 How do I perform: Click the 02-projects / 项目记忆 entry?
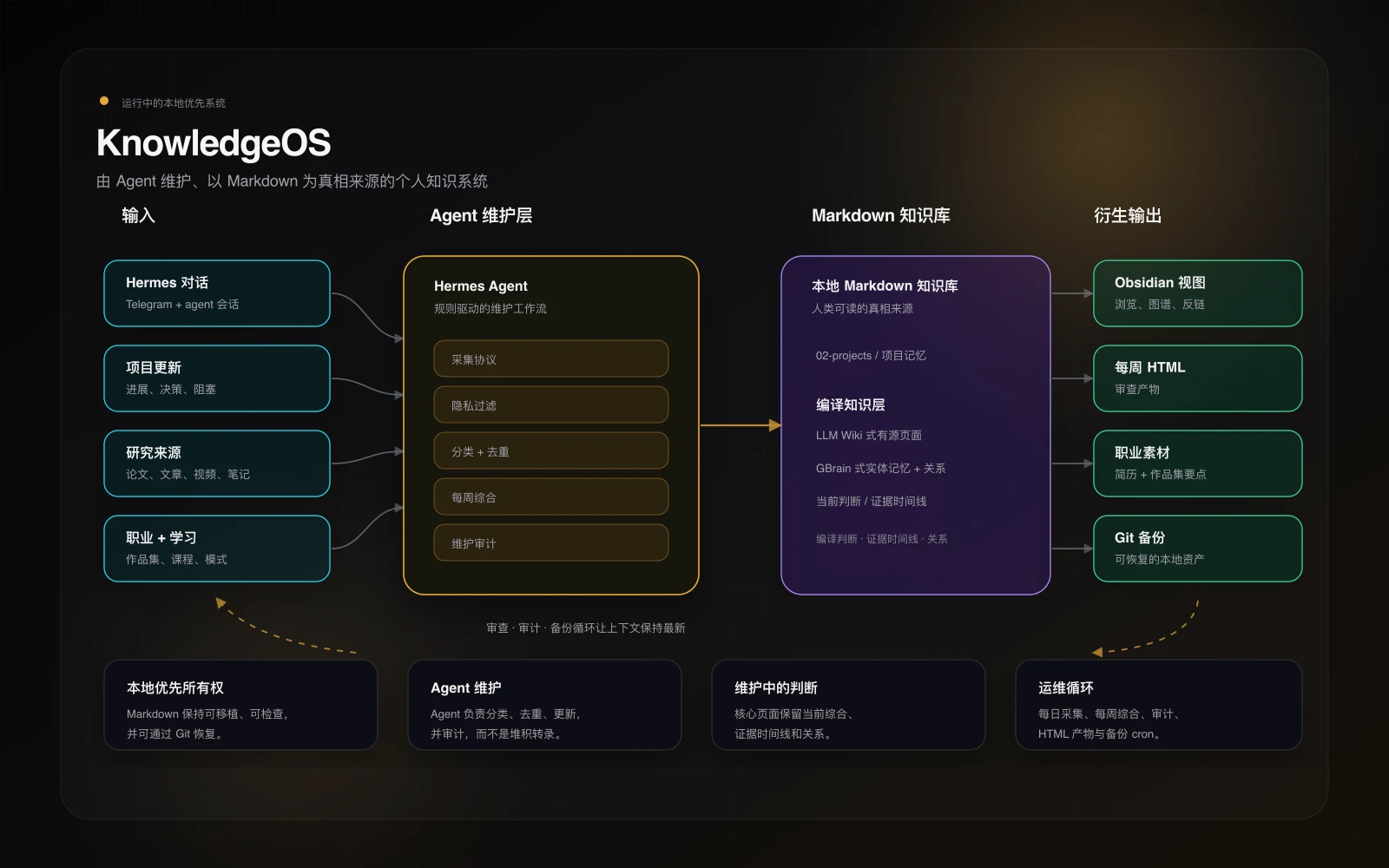[871, 356]
